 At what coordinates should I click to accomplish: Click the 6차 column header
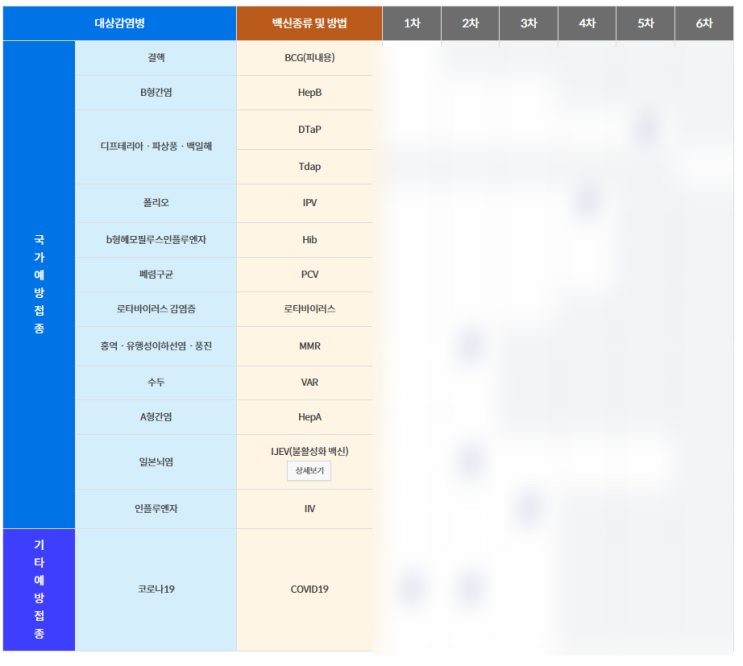pos(704,23)
